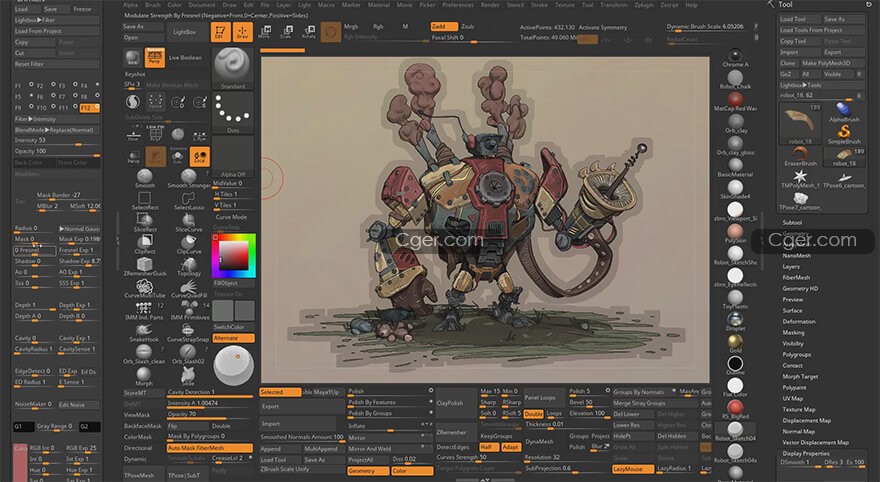Select the Topology brush
Image resolution: width=880 pixels, height=482 pixels.
(x=189, y=267)
